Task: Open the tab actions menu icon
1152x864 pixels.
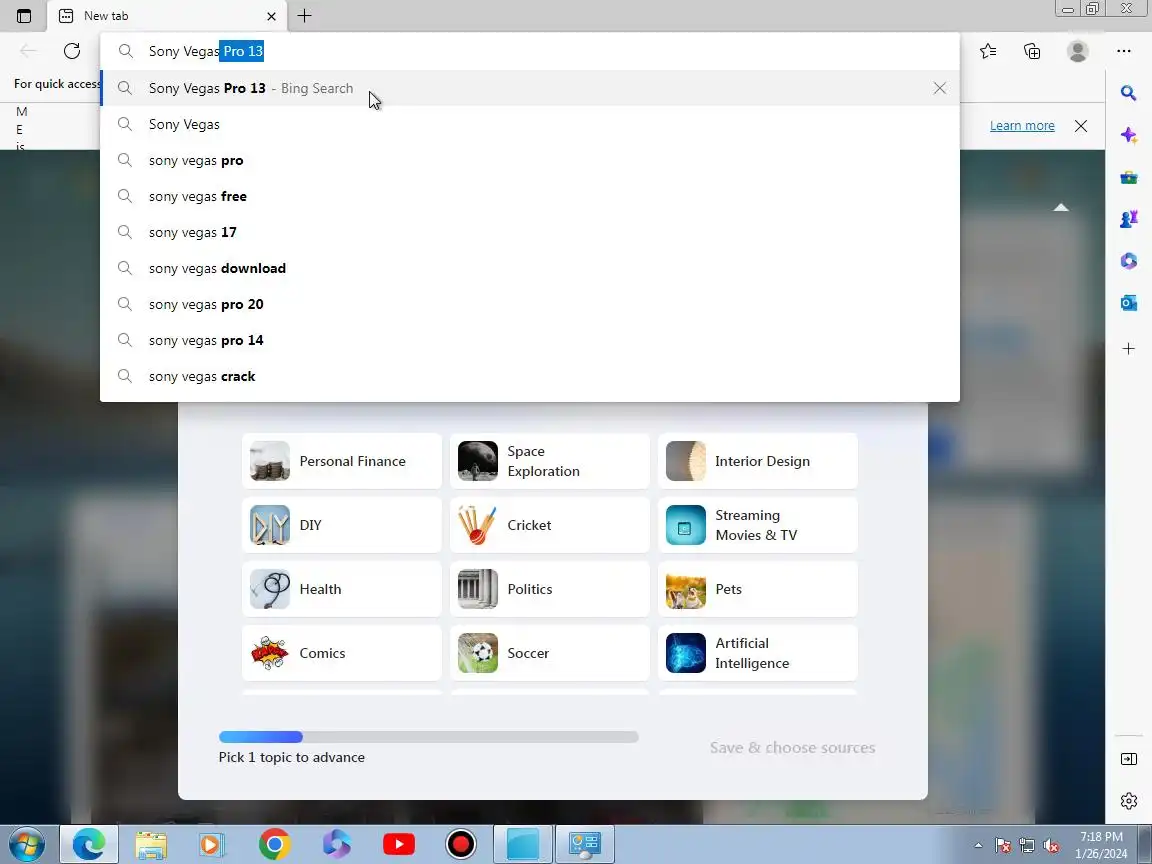Action: click(24, 15)
